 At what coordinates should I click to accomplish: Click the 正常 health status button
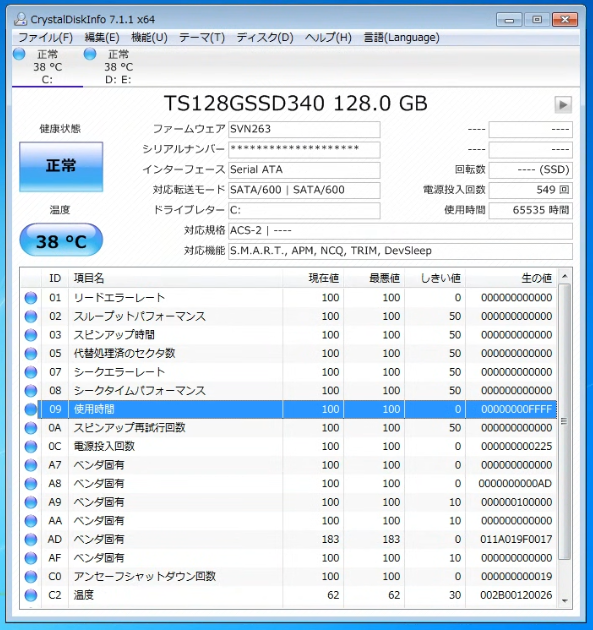point(61,166)
